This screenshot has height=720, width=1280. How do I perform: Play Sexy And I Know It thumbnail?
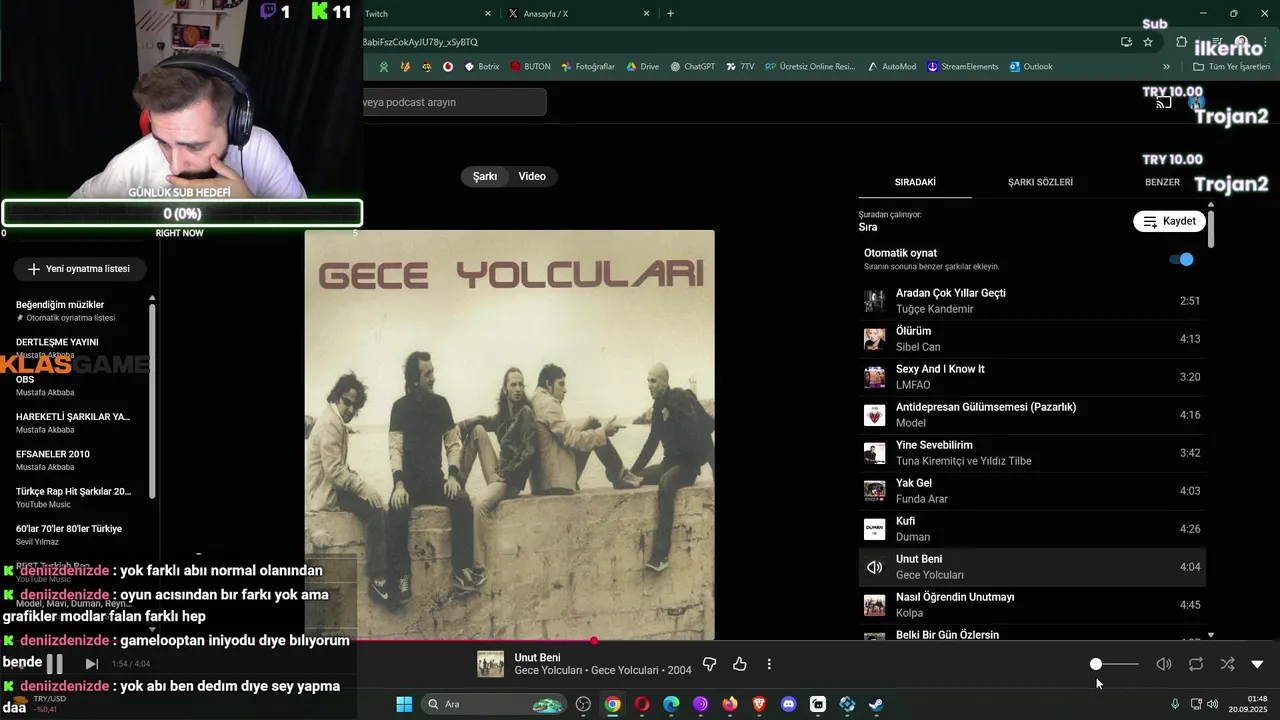coord(875,377)
